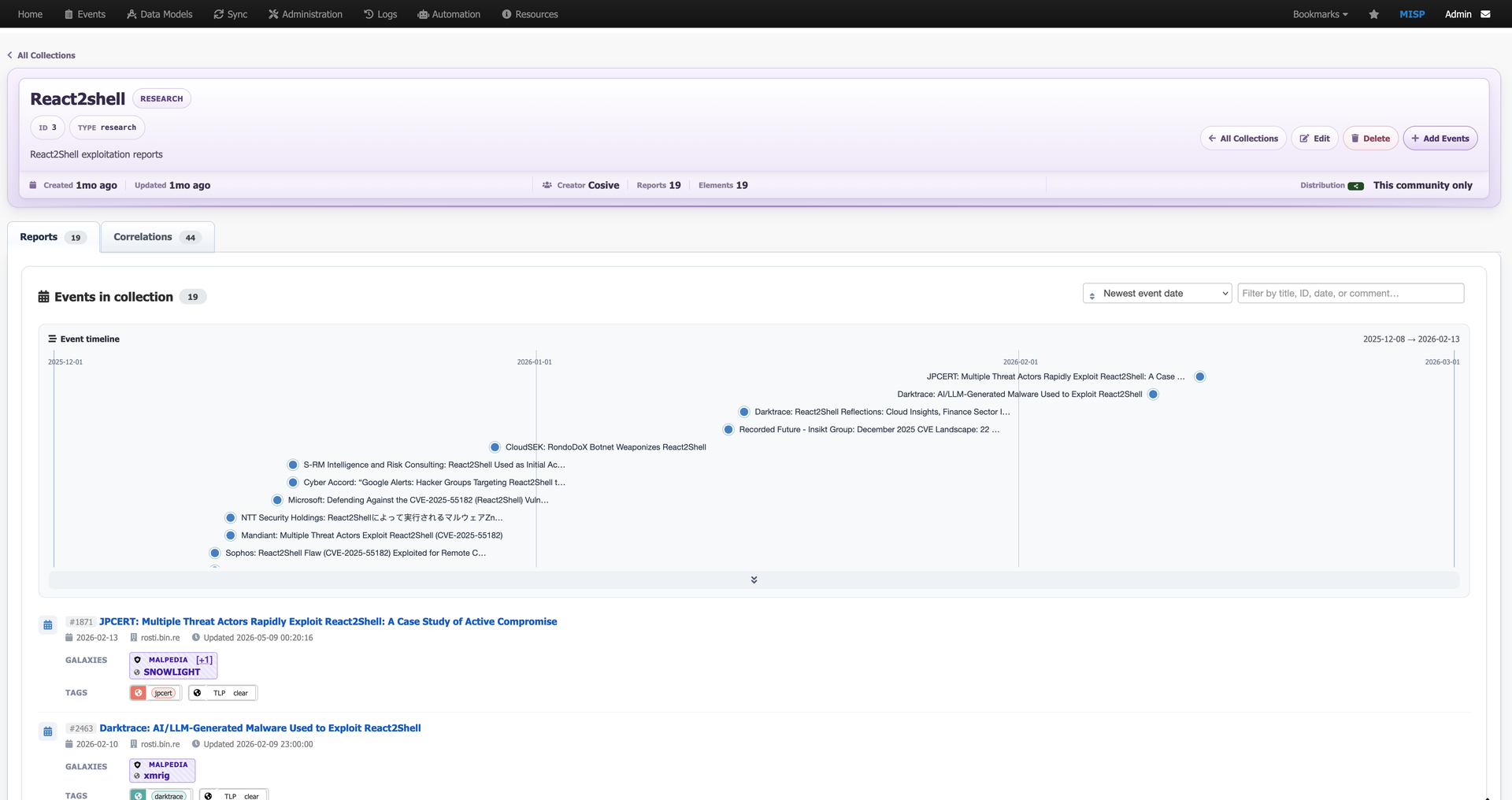
Task: Open the Data Models menu
Action: point(159,14)
